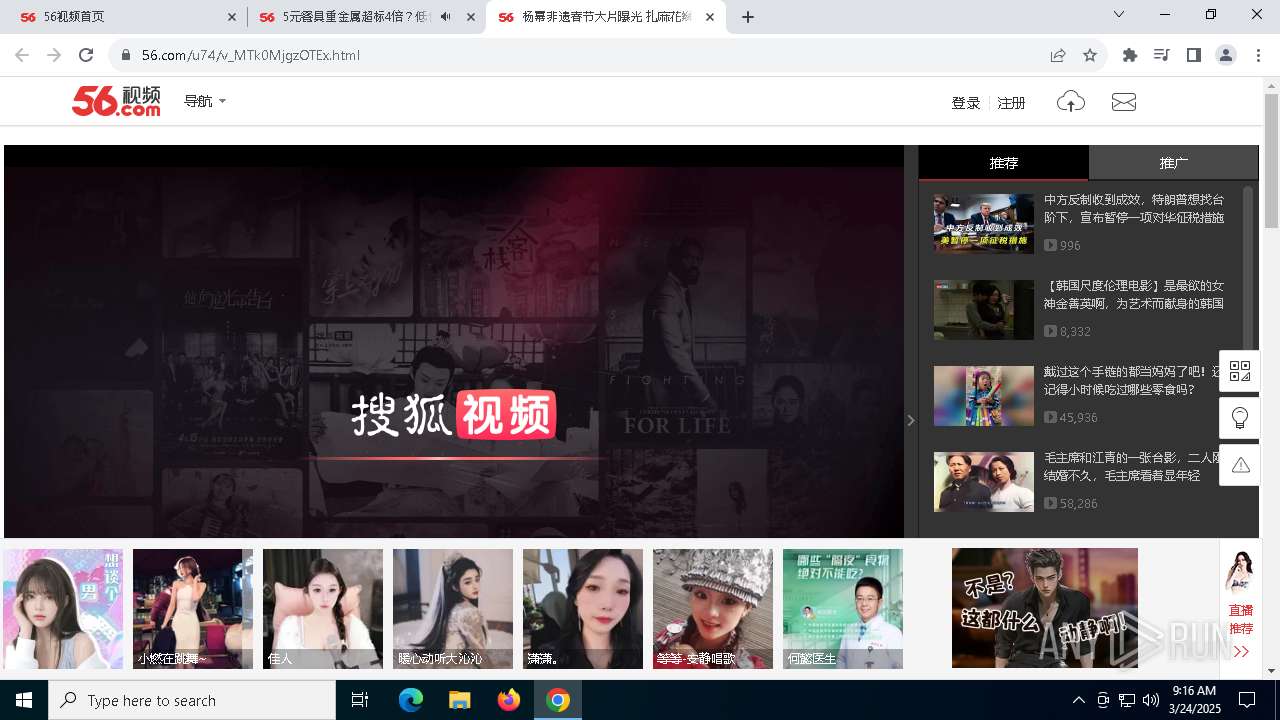Reload the page with refresh icon
Image resolution: width=1280 pixels, height=720 pixels.
tap(86, 55)
